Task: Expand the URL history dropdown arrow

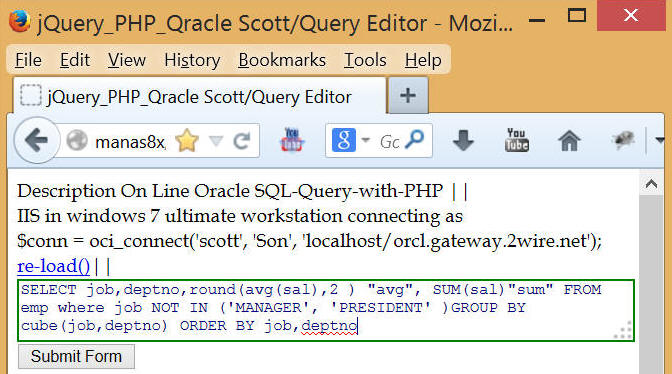Action: point(216,141)
